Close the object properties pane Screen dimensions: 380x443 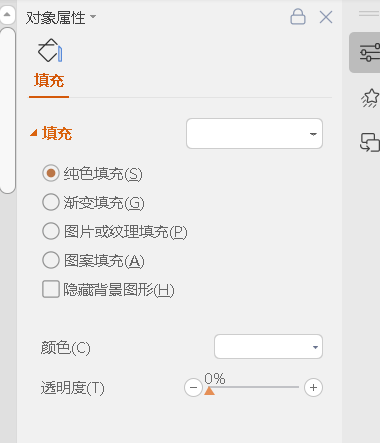(326, 17)
